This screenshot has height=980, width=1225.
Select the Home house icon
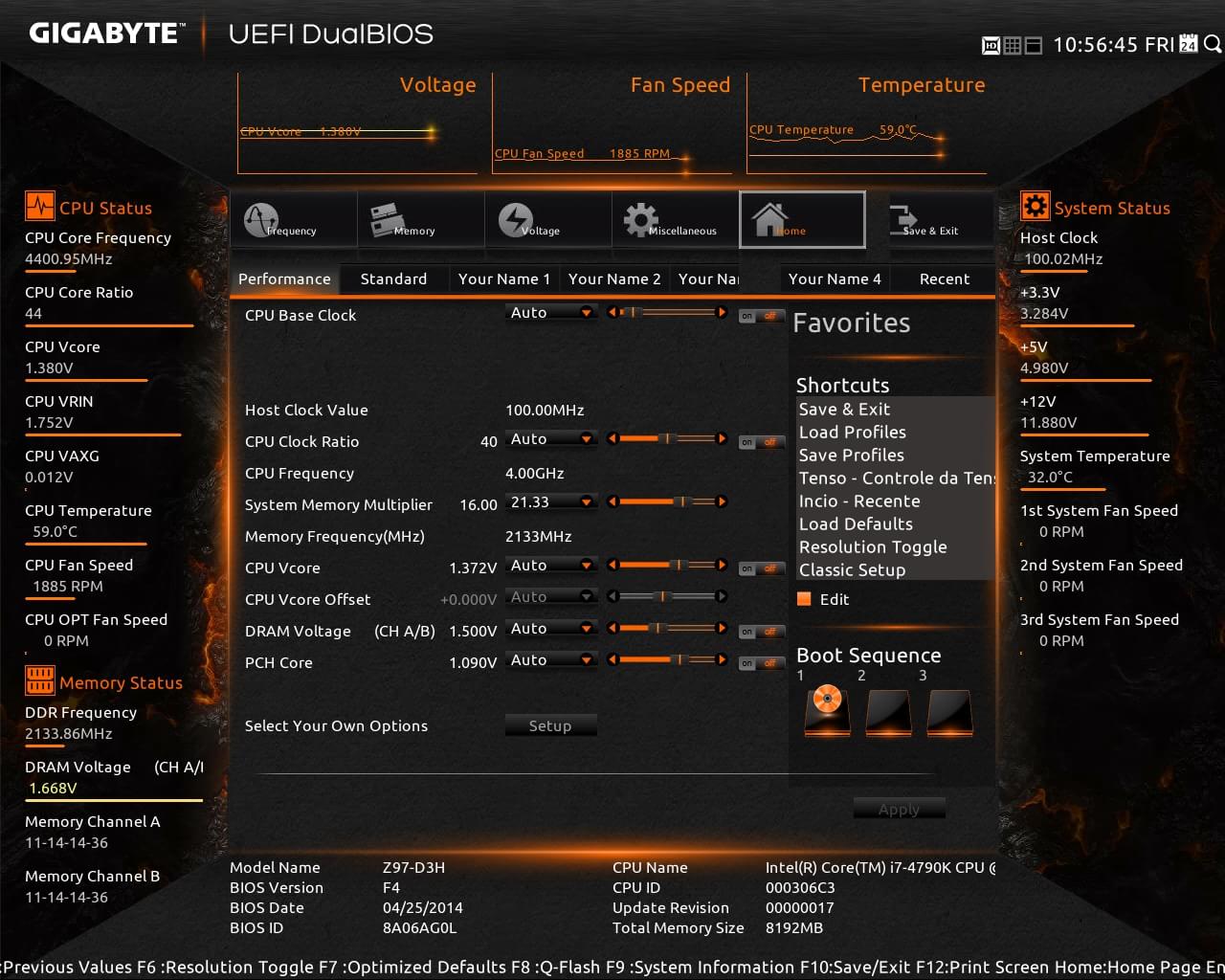coord(769,219)
